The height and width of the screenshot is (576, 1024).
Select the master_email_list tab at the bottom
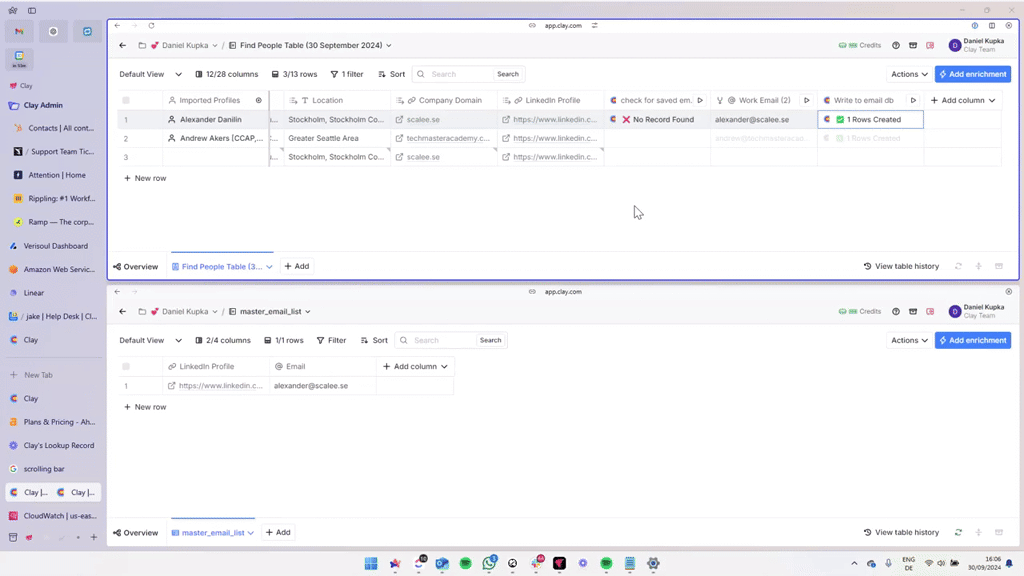coord(212,533)
